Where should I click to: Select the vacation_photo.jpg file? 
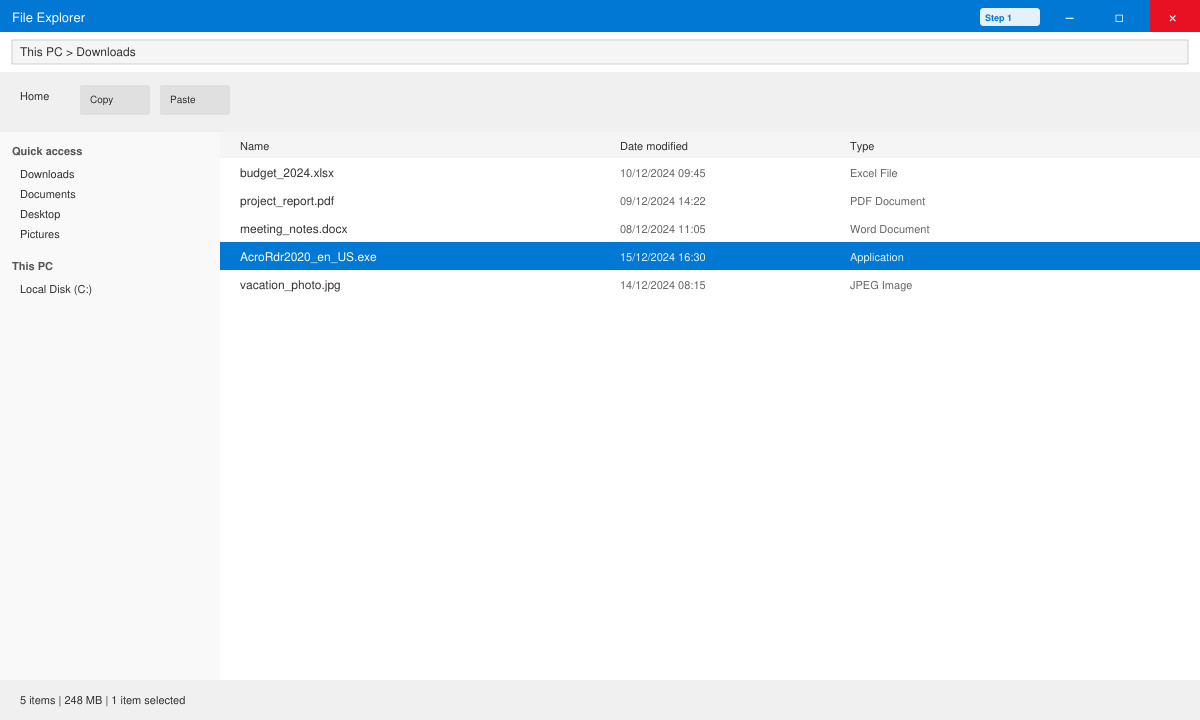click(x=710, y=285)
